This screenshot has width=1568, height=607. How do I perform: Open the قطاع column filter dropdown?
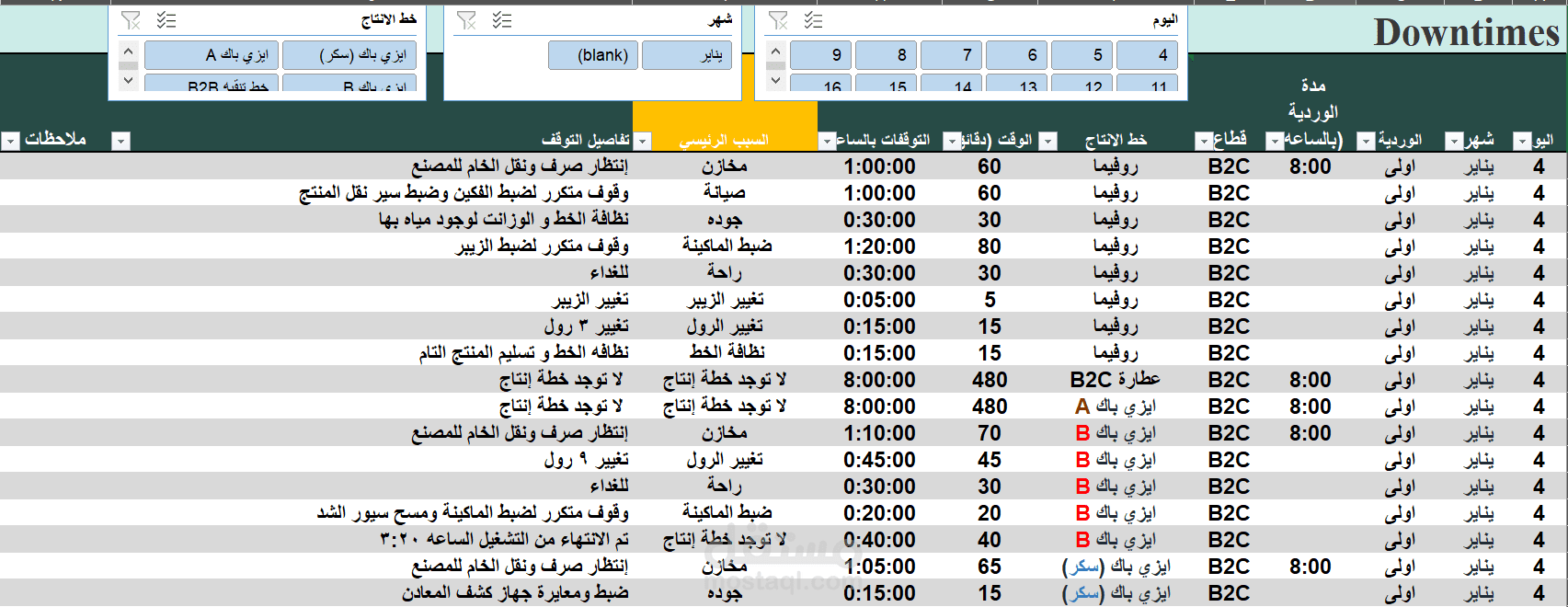pyautogui.click(x=1204, y=142)
